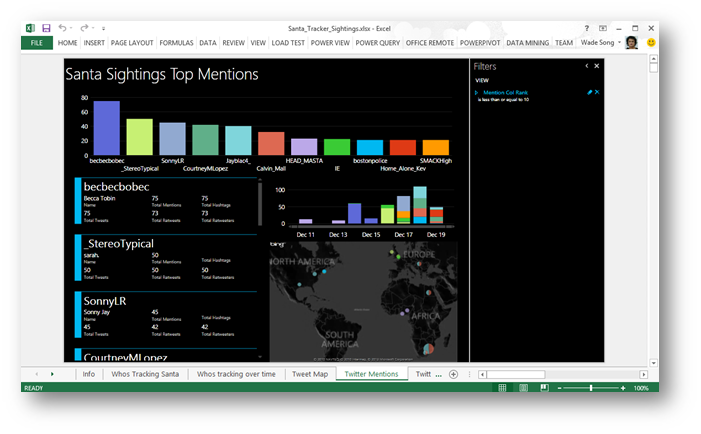Select the Twitter Mentions sheet tab
Viewport: 701px width, 434px height.
point(371,374)
